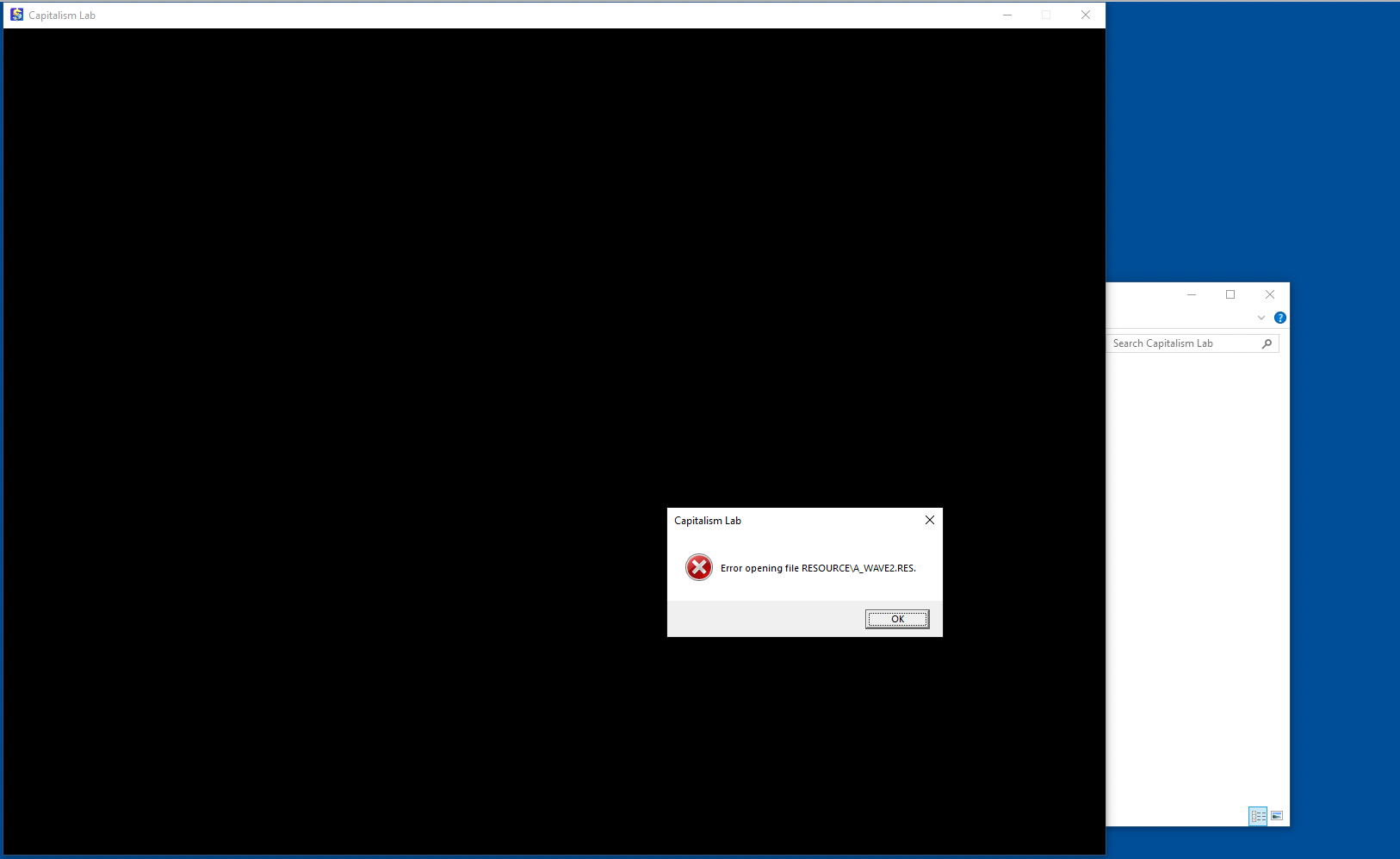
Task: Open Explorer help question mark icon
Action: click(1280, 318)
